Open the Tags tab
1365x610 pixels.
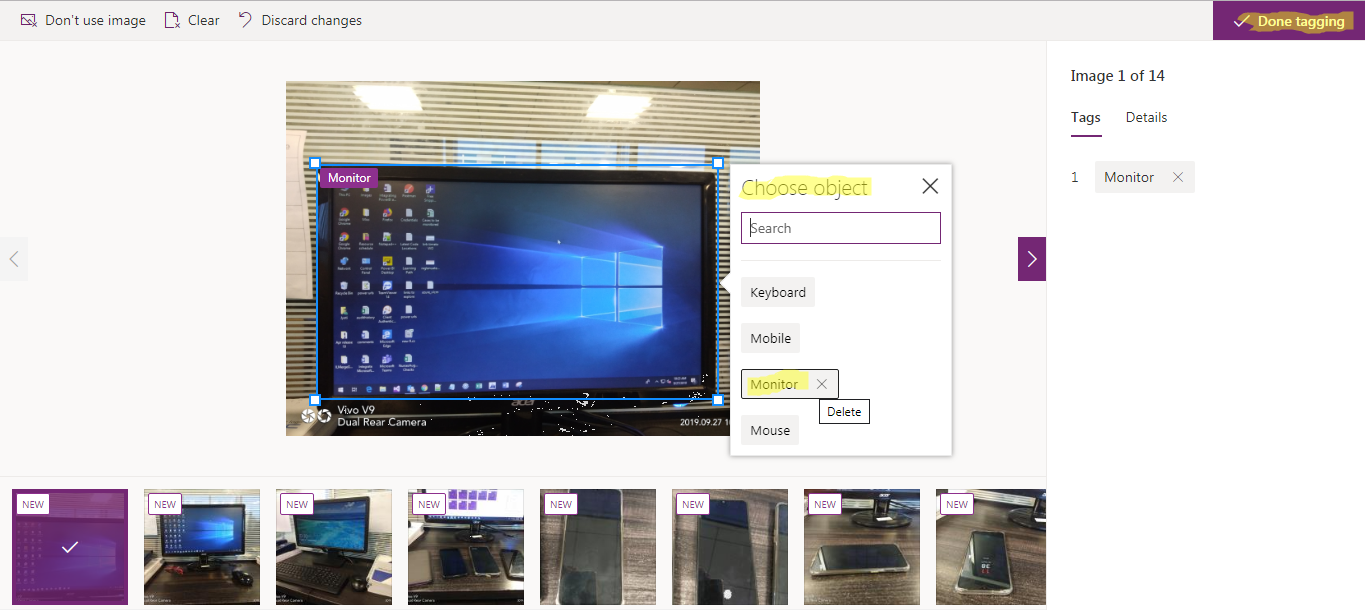pos(1086,117)
